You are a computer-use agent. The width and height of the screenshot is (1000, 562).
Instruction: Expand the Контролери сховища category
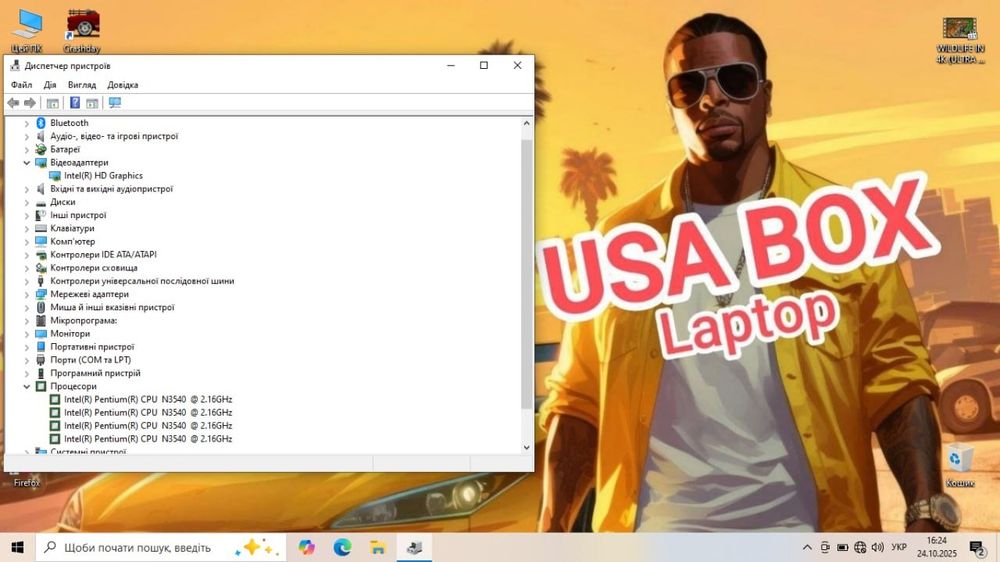pyautogui.click(x=27, y=268)
